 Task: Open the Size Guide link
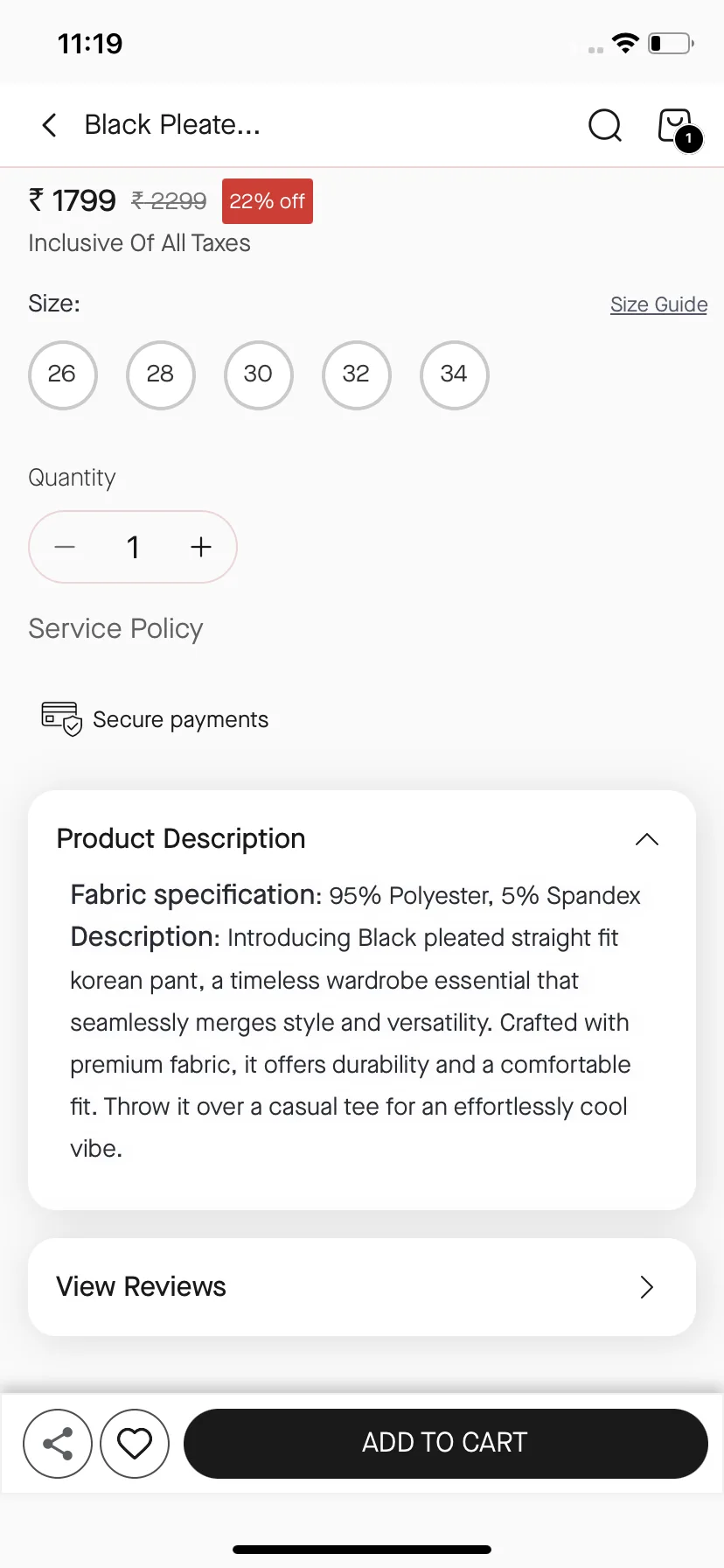(658, 304)
